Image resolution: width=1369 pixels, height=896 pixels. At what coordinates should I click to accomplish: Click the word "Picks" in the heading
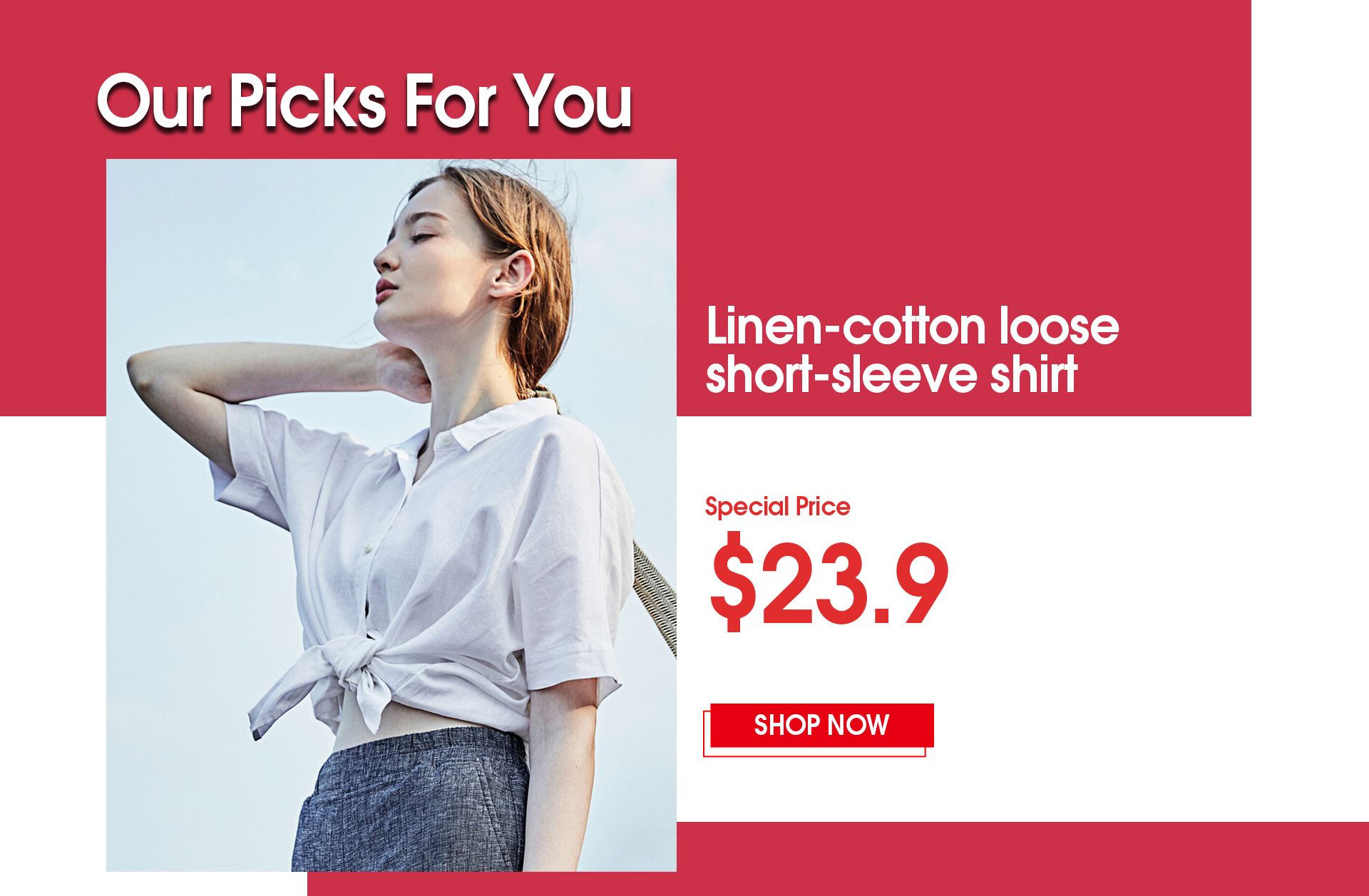pos(307,101)
